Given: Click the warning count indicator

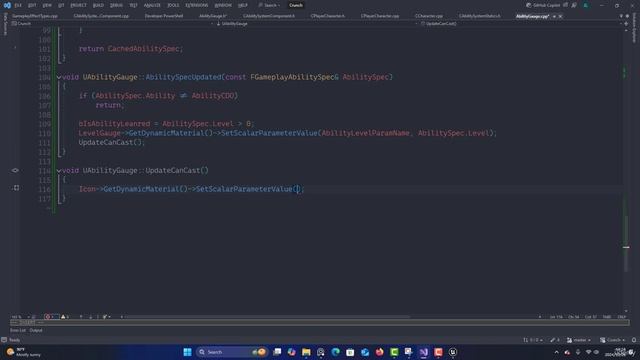Looking at the screenshot, I should pos(65,317).
